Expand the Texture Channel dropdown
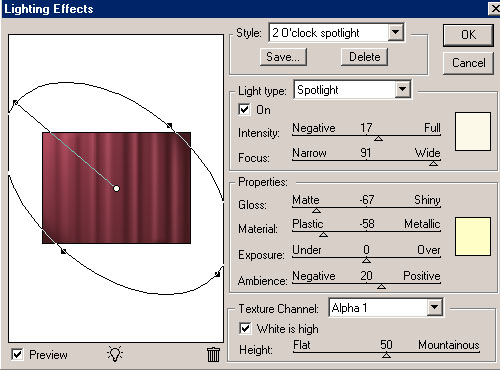This screenshot has width=500, height=370. (434, 307)
